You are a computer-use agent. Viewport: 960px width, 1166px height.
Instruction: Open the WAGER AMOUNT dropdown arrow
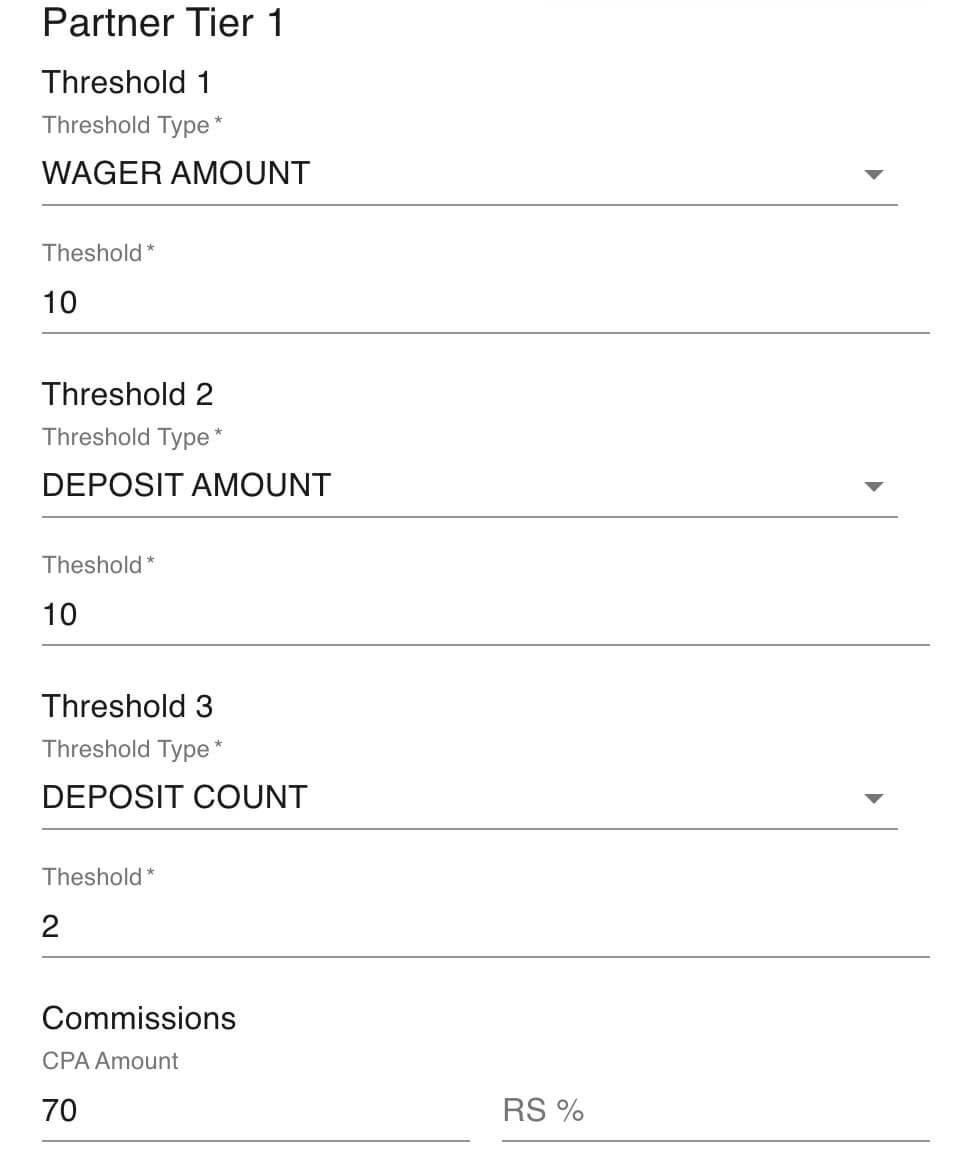point(873,175)
